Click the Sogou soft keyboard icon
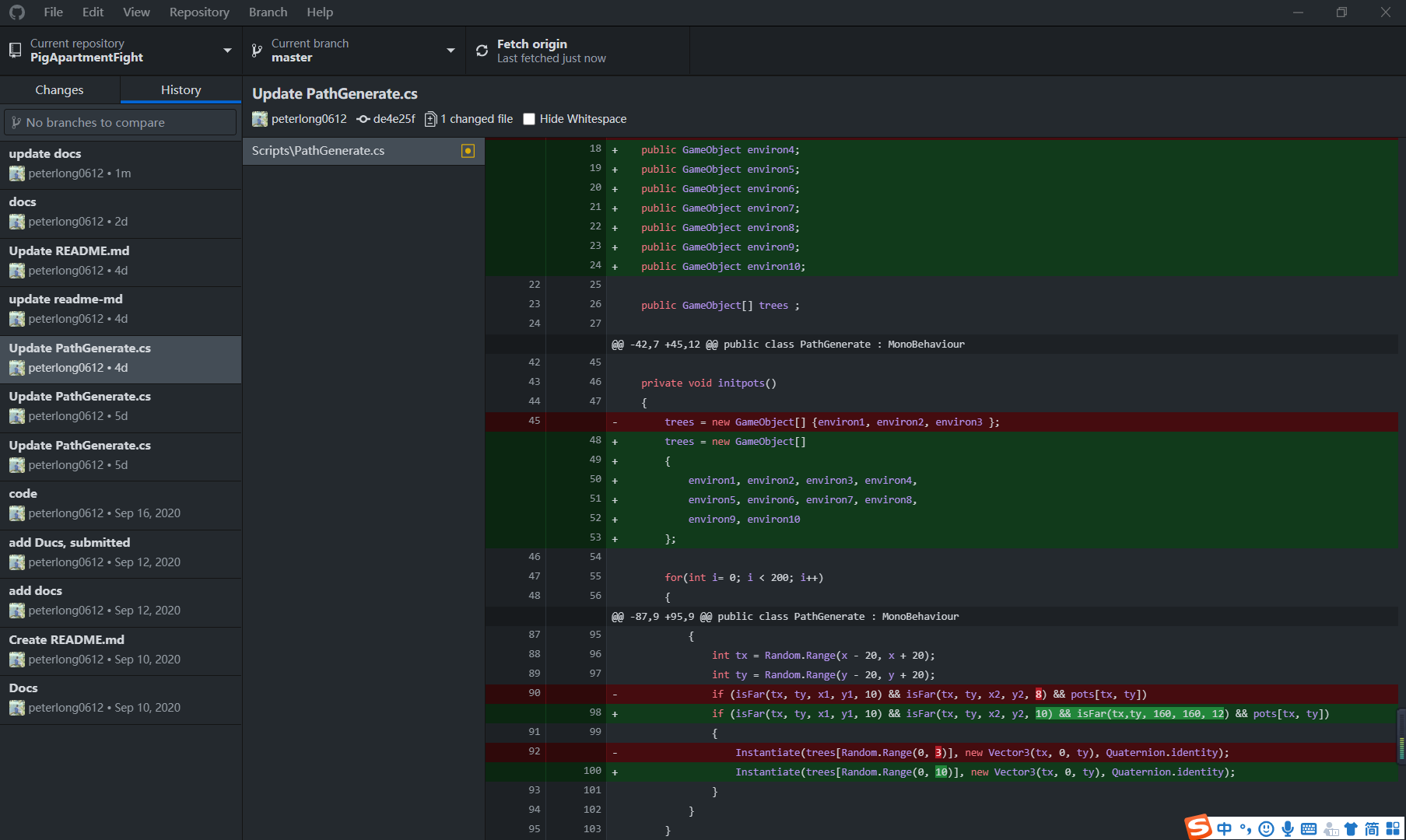Image resolution: width=1406 pixels, height=840 pixels. [1309, 829]
